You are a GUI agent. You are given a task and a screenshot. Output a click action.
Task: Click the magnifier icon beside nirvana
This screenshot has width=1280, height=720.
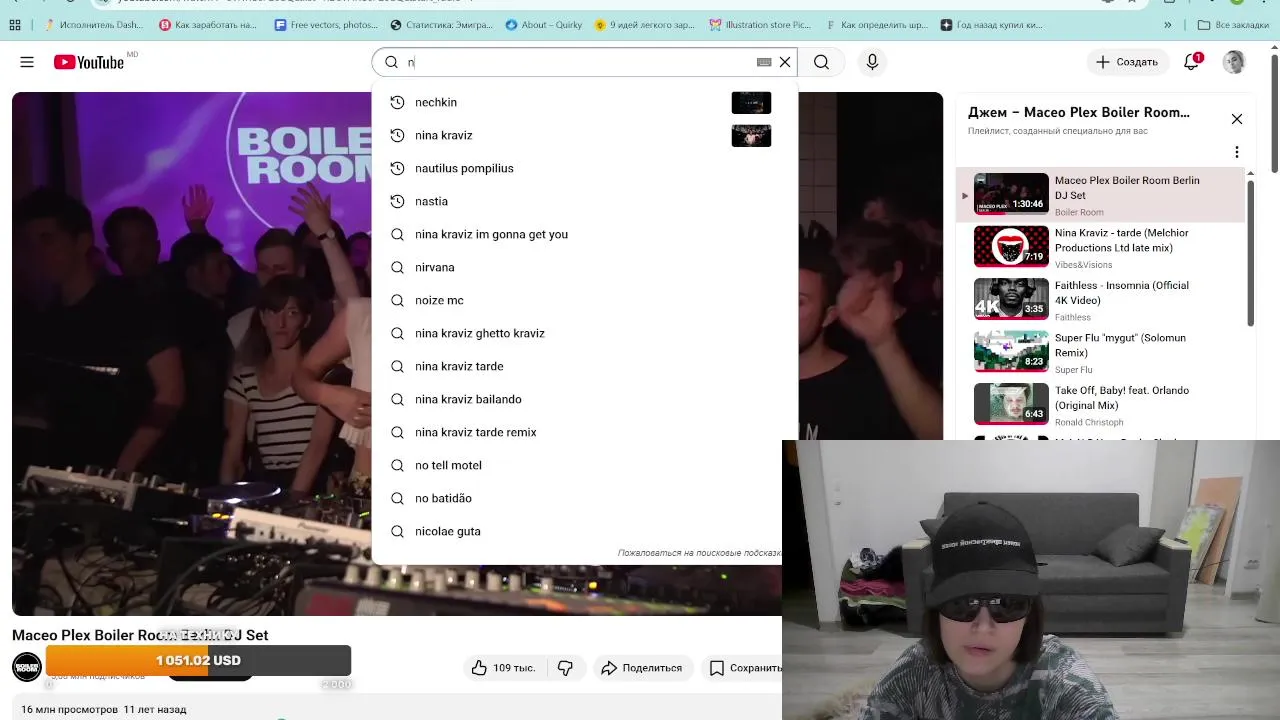(x=397, y=267)
